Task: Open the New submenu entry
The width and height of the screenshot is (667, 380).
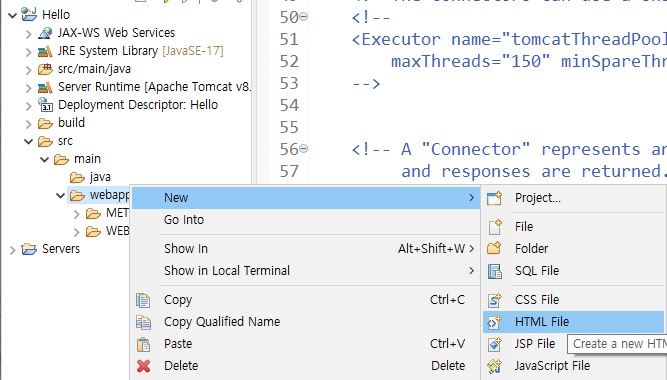Action: tap(306, 198)
